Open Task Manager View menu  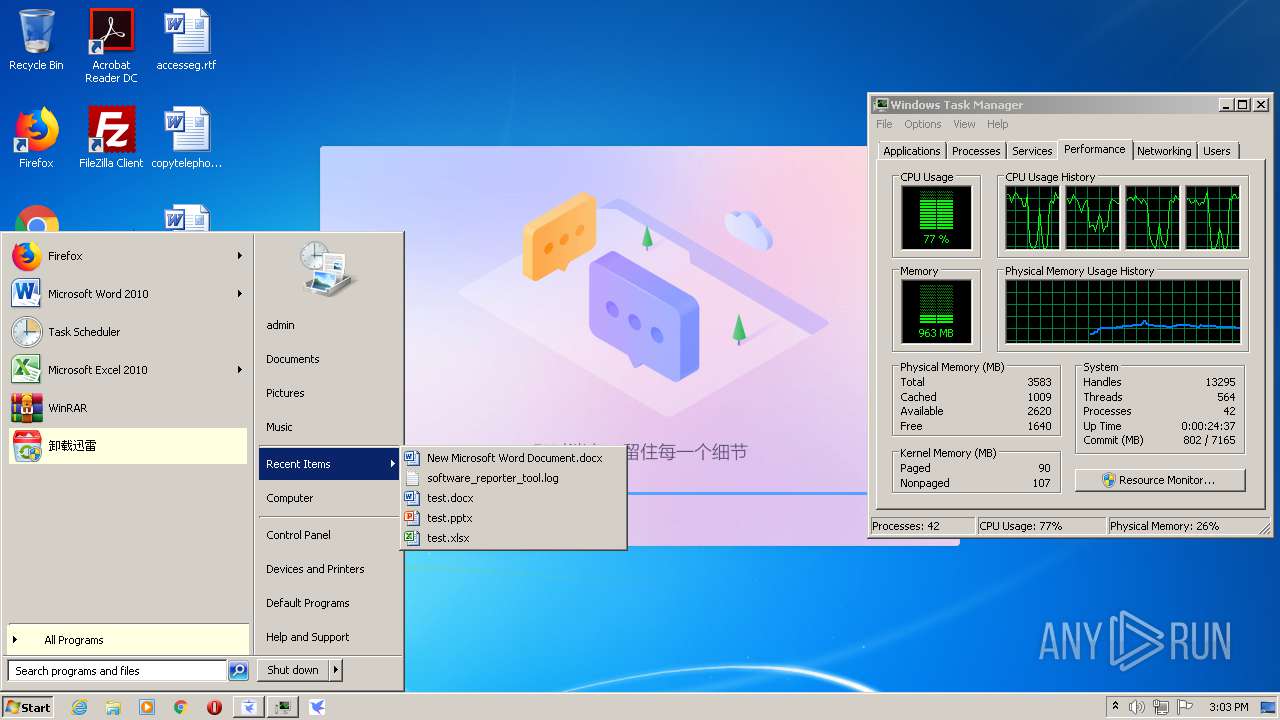[x=964, y=124]
